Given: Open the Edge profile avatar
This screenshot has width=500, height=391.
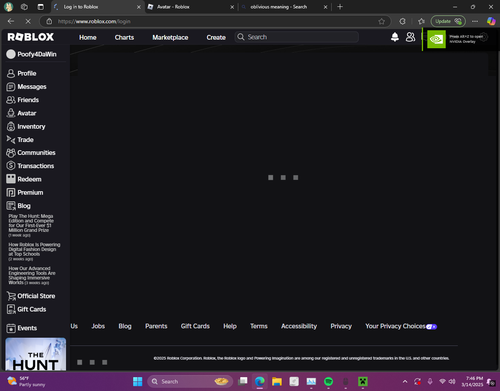Looking at the screenshot, I should pyautogui.click(x=8, y=7).
